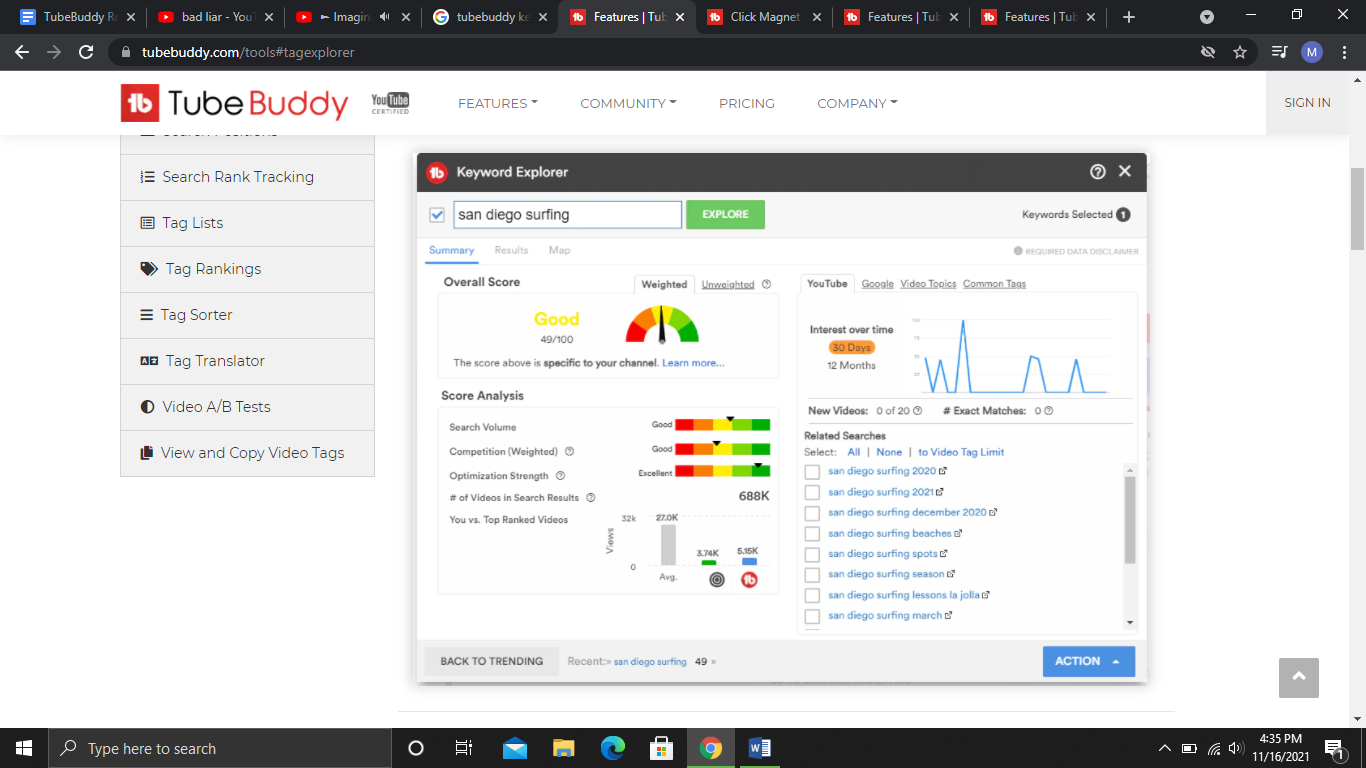This screenshot has width=1366, height=768.
Task: Open the PRICING page
Action: tap(747, 103)
